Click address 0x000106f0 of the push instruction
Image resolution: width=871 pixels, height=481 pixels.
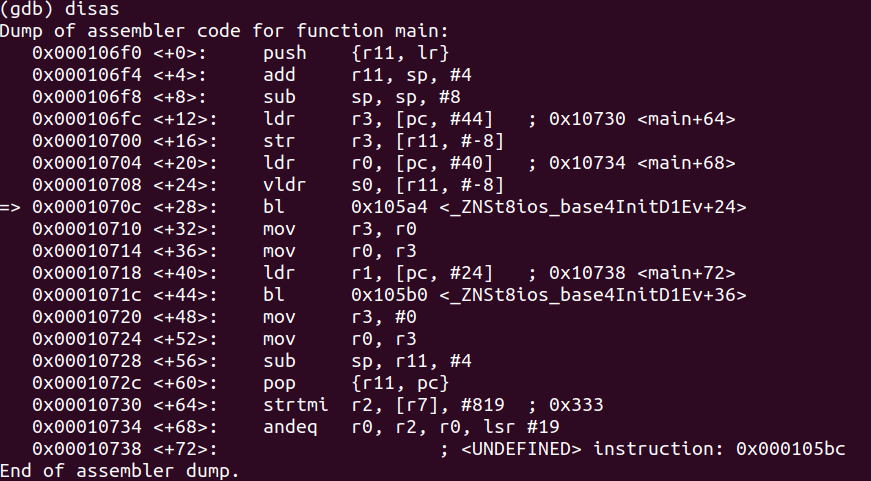click(x=87, y=53)
